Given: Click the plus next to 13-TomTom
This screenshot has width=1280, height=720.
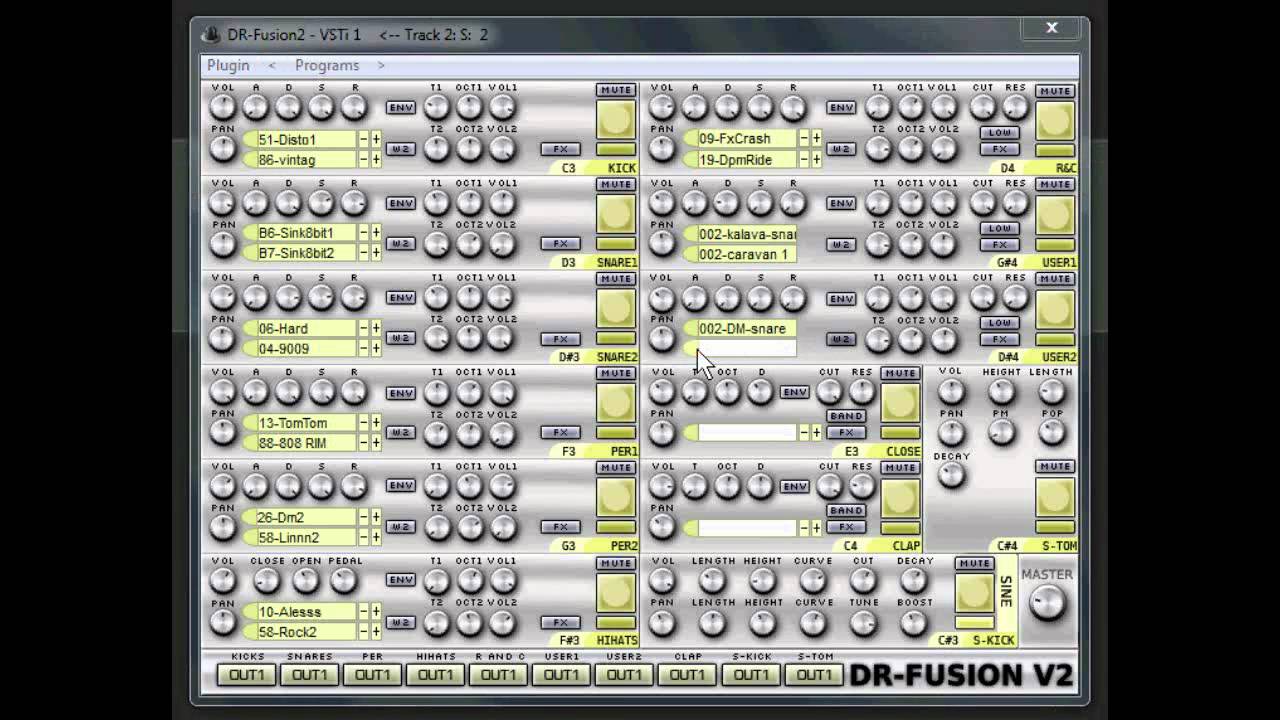Looking at the screenshot, I should (x=376, y=423).
